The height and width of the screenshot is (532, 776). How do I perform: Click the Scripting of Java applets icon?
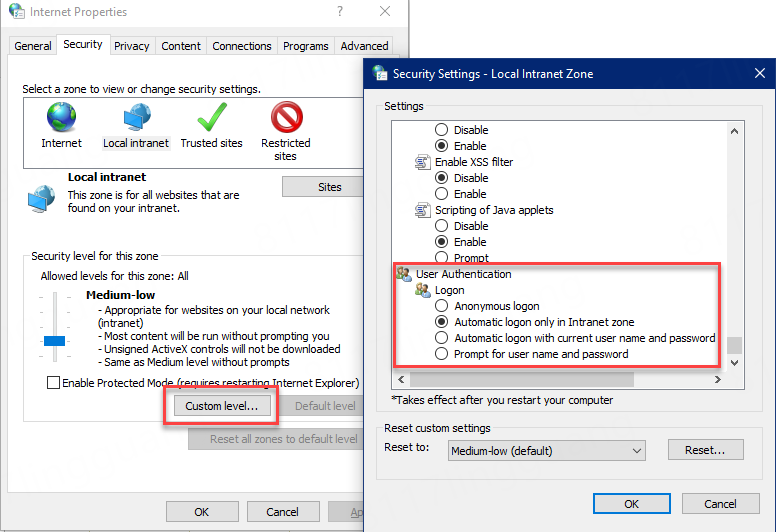point(422,210)
